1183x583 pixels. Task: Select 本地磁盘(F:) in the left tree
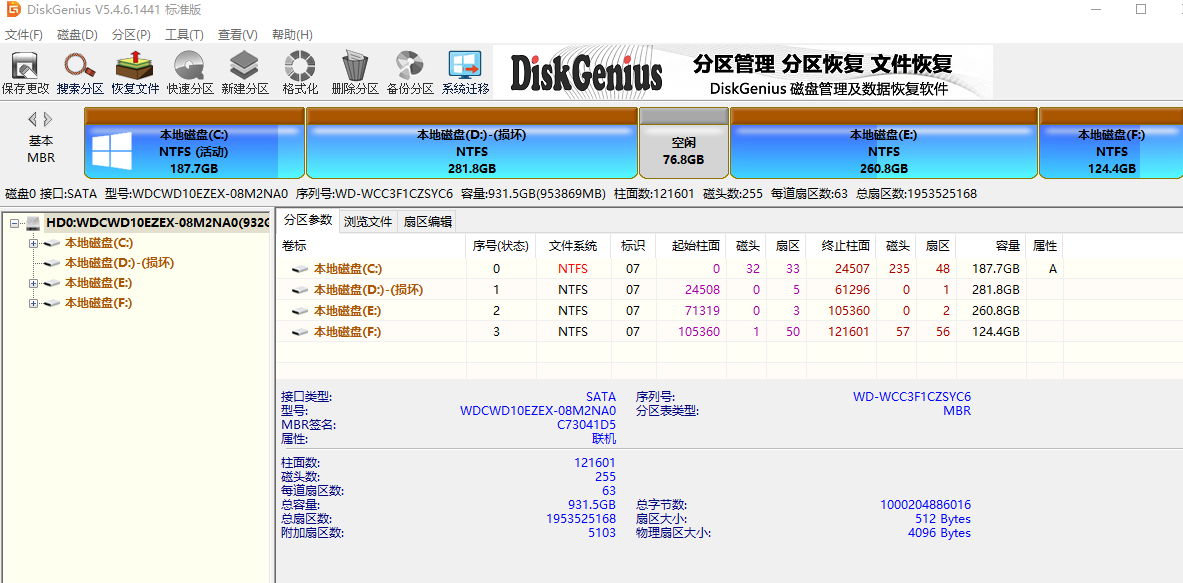click(x=99, y=303)
